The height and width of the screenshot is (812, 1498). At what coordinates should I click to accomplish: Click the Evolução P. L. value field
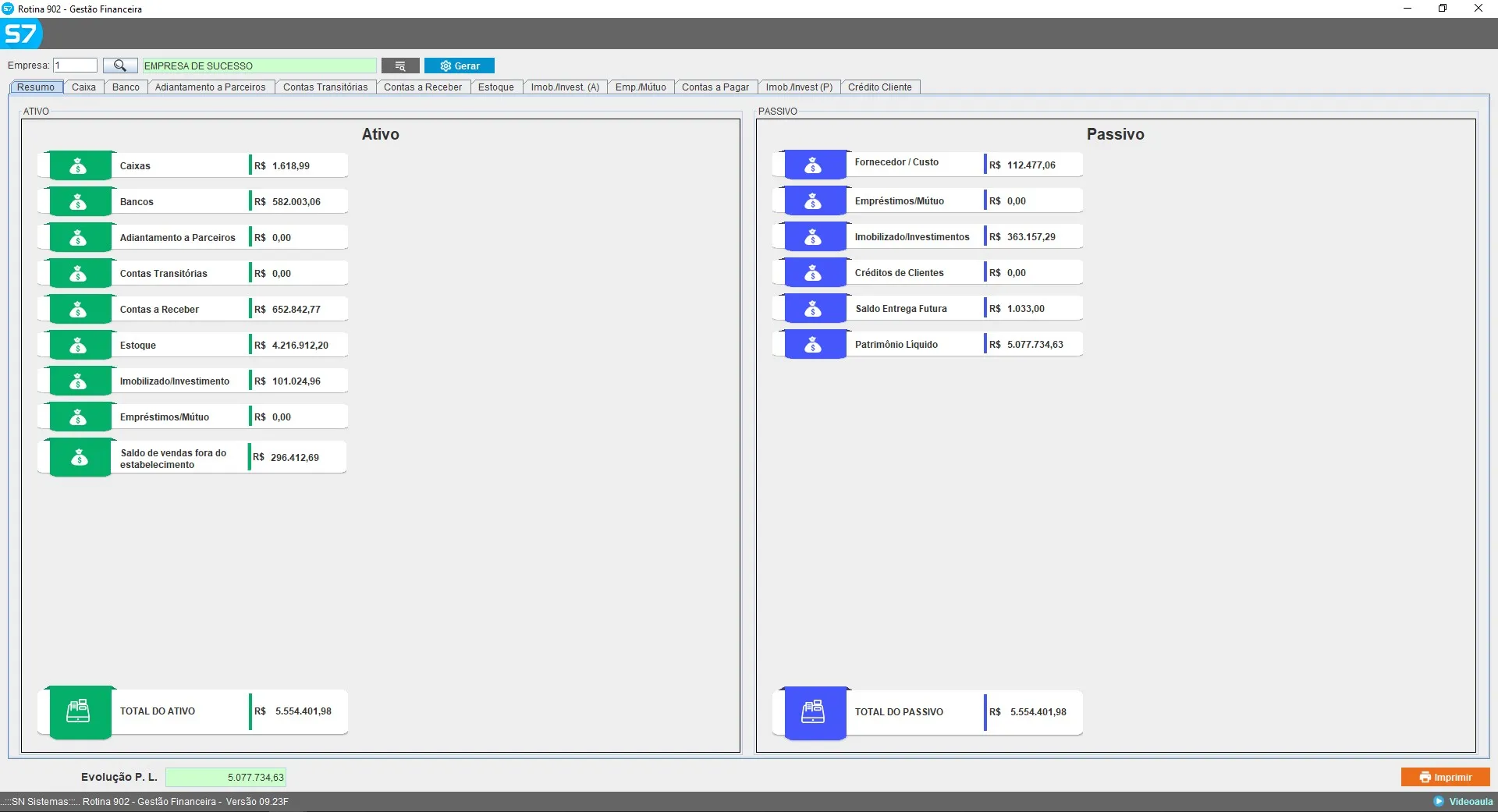(x=225, y=778)
